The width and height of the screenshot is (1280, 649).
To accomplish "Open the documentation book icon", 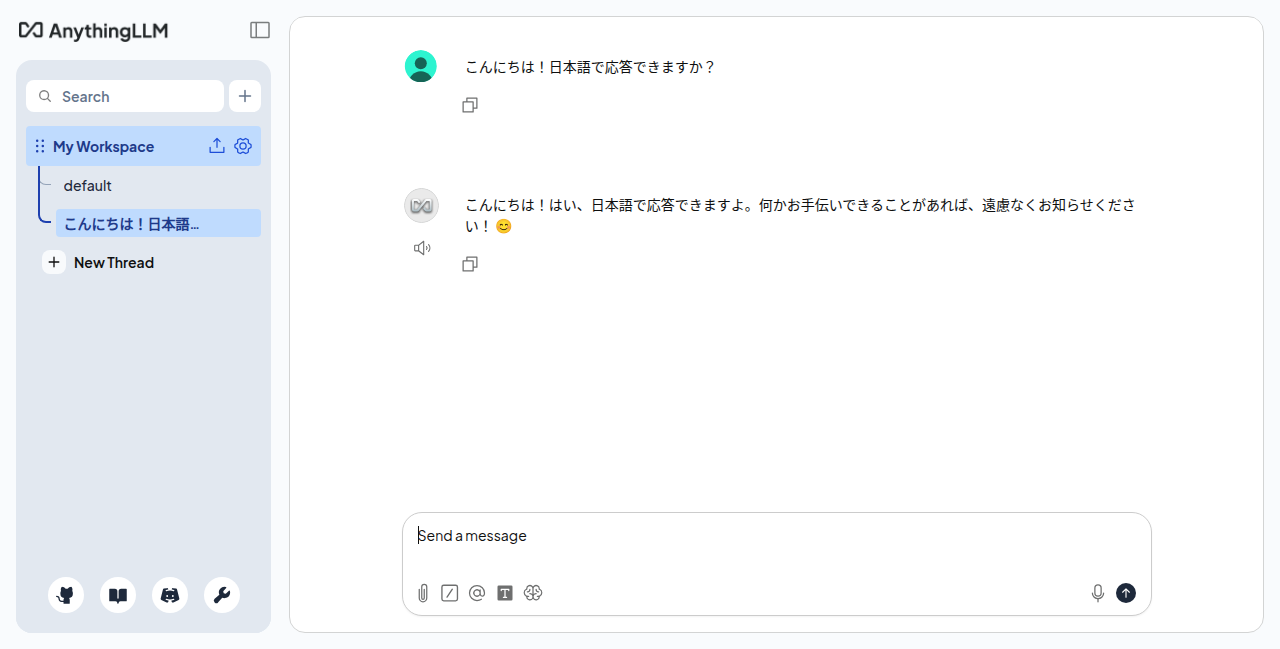I will click(x=117, y=594).
